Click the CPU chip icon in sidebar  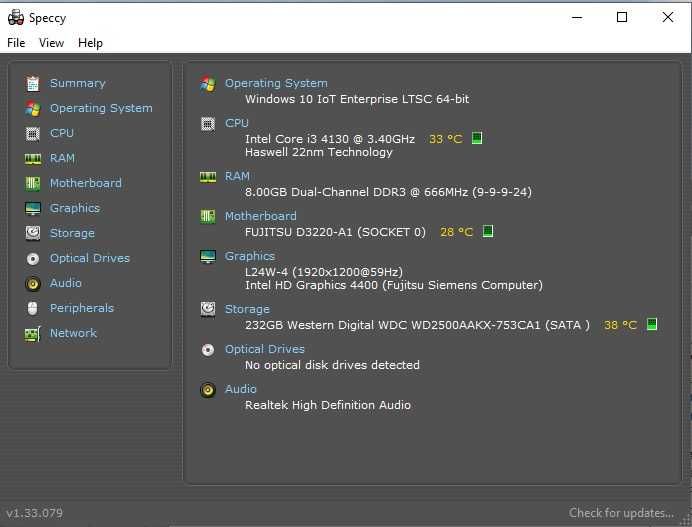(x=33, y=133)
